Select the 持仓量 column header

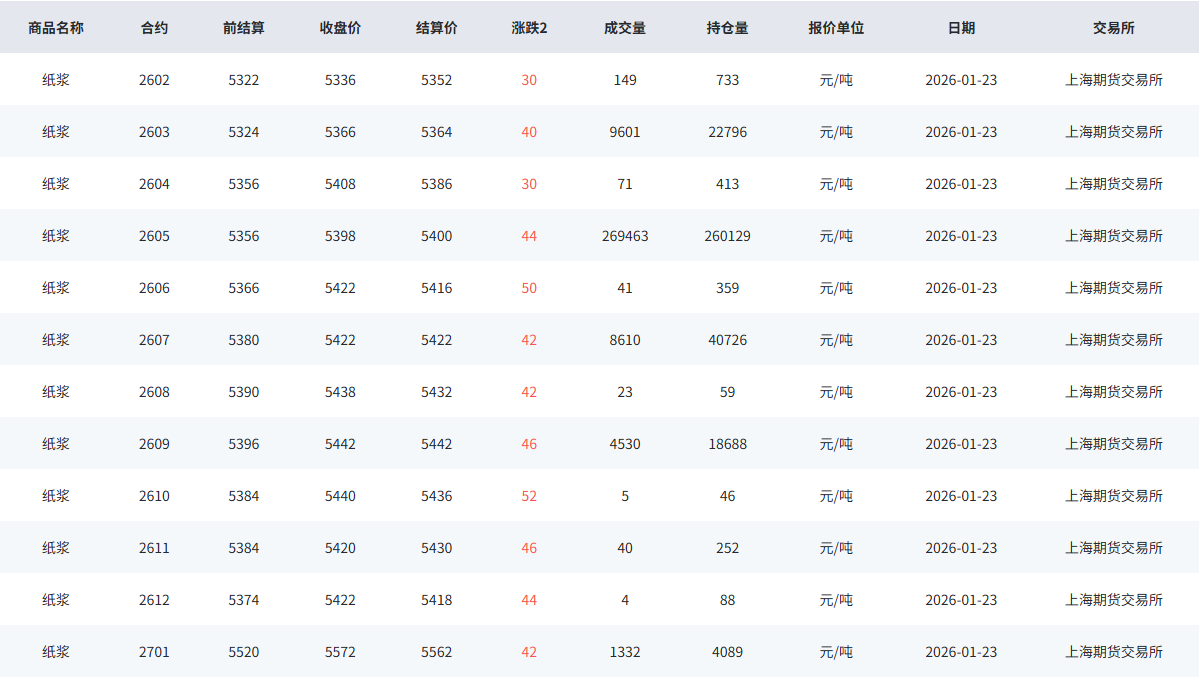(x=727, y=28)
